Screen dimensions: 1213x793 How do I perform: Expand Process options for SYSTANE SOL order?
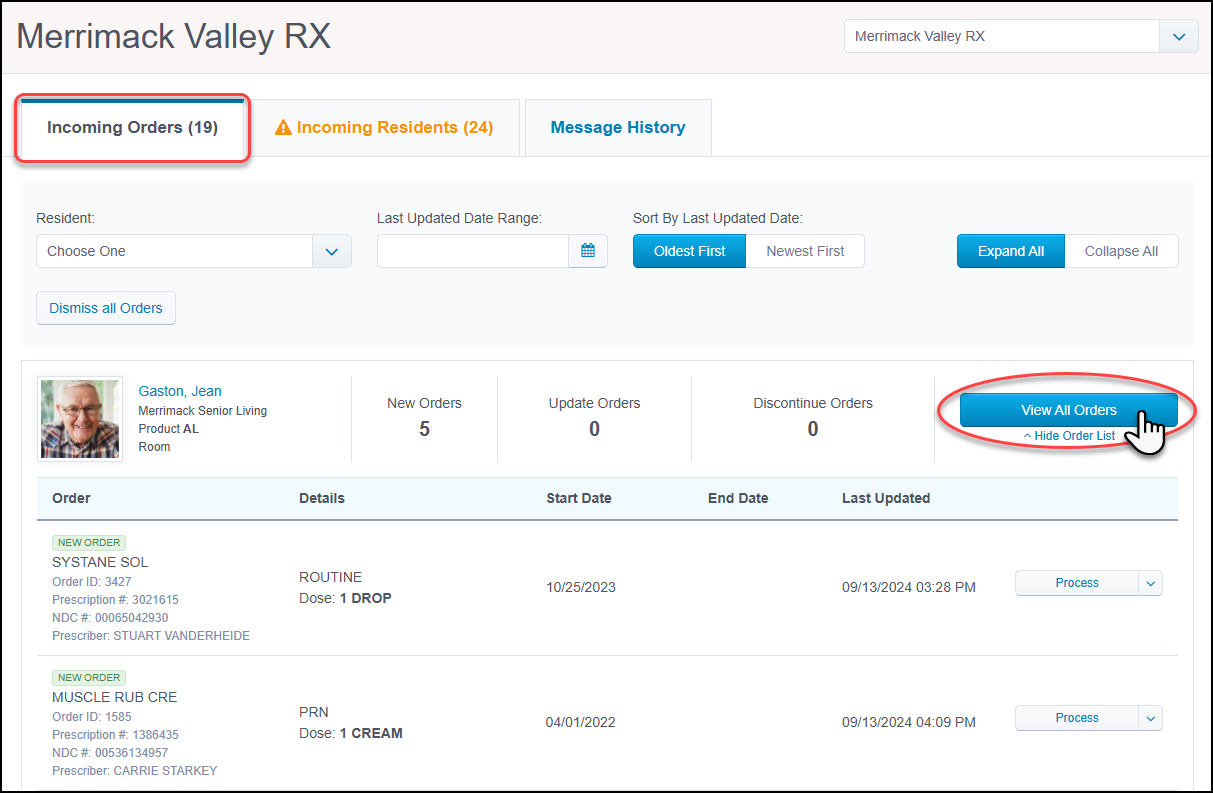(1150, 582)
